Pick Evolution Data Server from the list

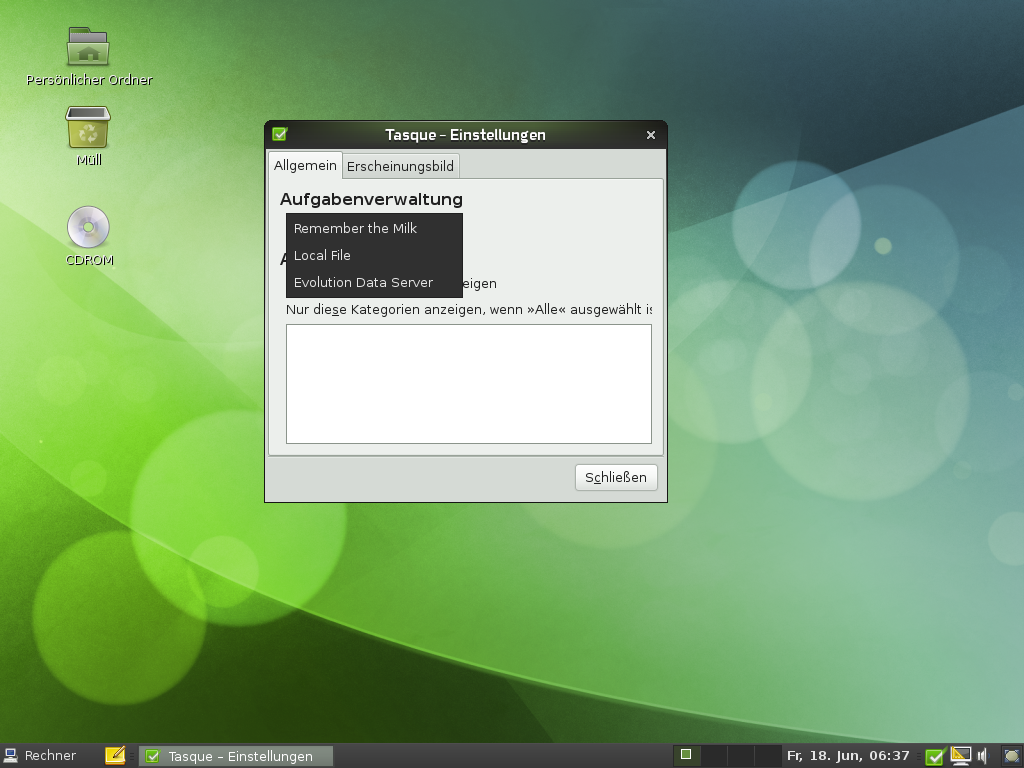click(363, 282)
